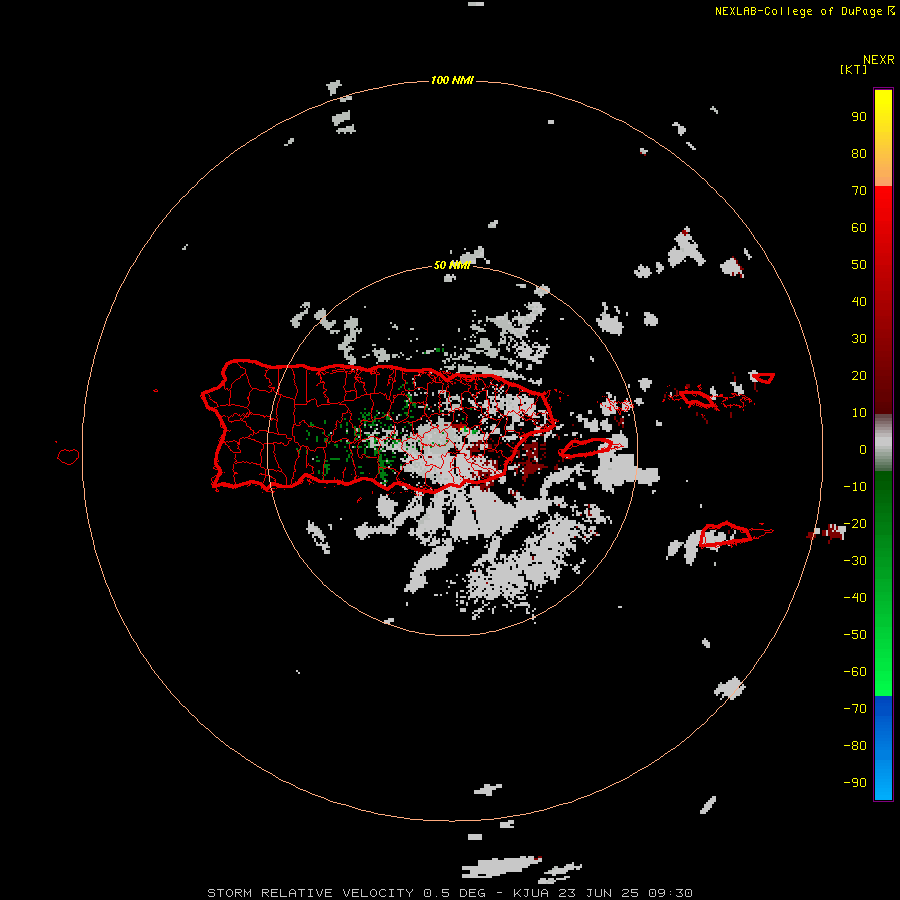Click the -20 value on the velocity scale
The height and width of the screenshot is (900, 900).
coord(855,523)
